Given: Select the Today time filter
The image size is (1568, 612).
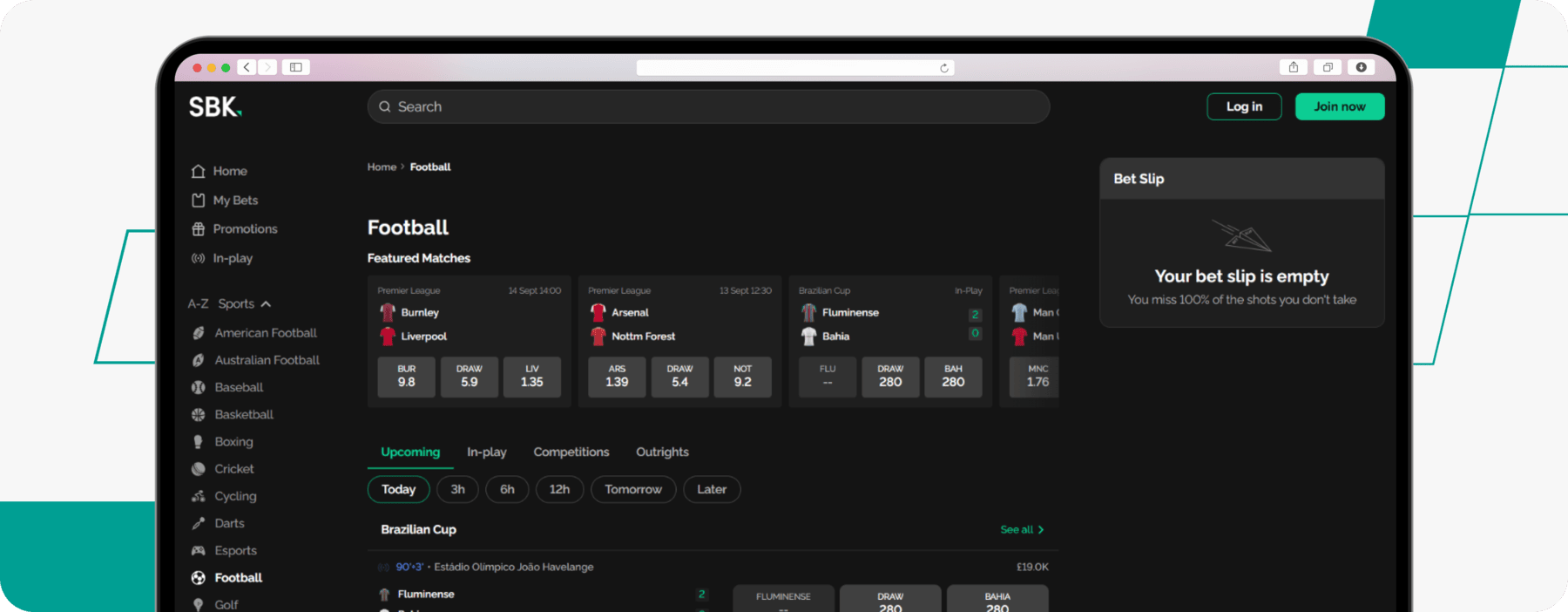Looking at the screenshot, I should pos(399,489).
